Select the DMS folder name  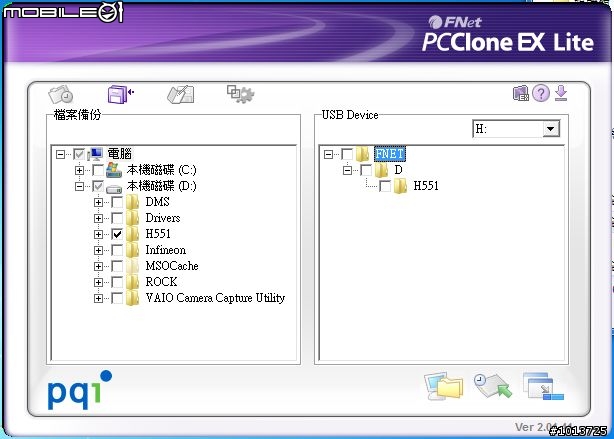tap(157, 202)
